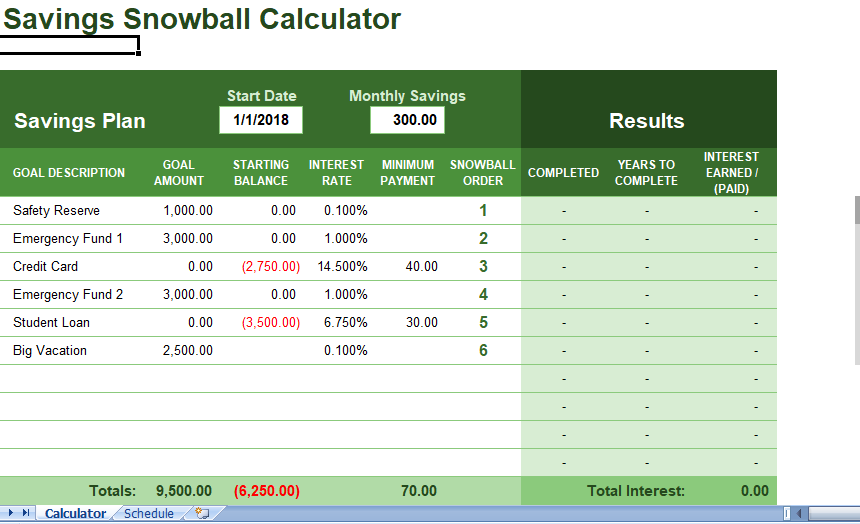
Task: Click the Results section heading
Action: click(647, 121)
